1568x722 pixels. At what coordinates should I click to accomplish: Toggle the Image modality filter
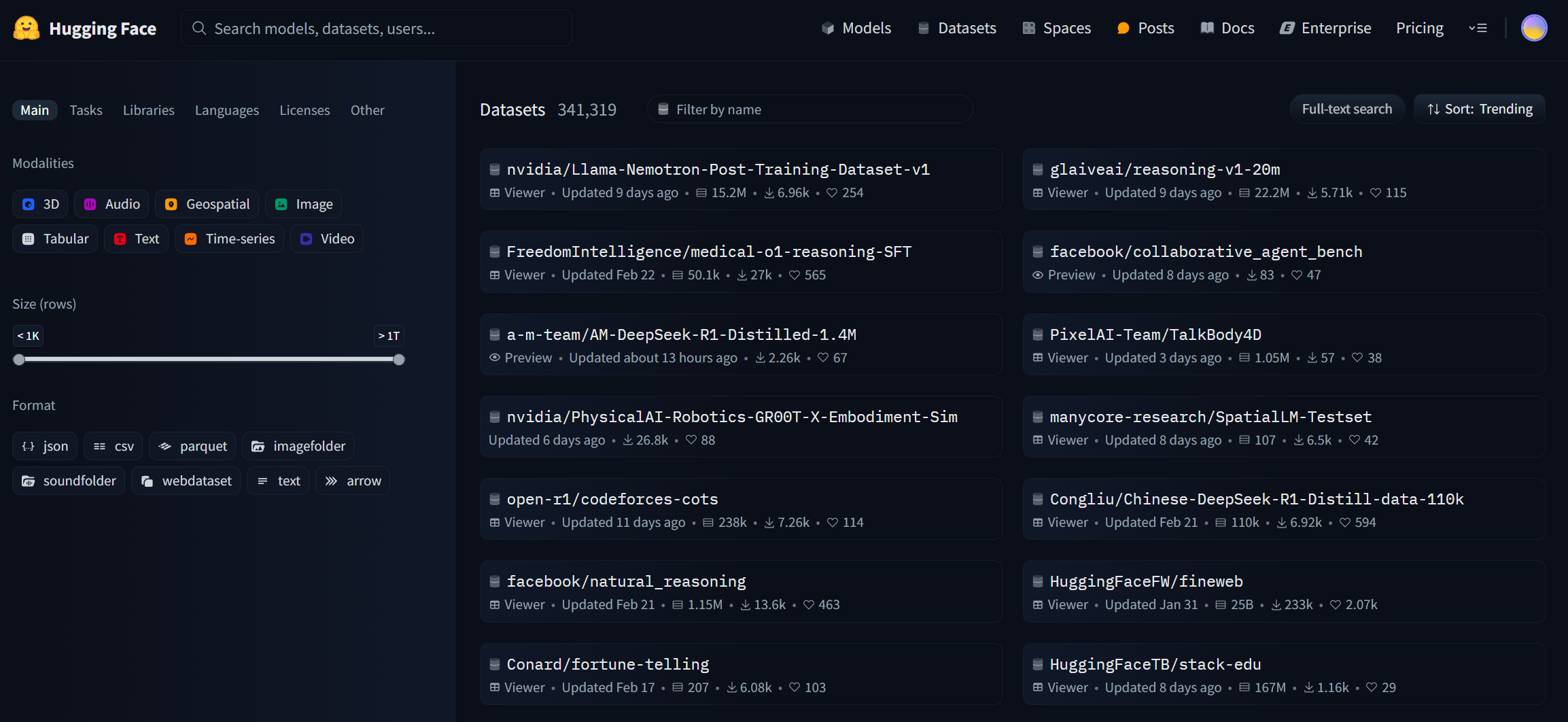(303, 204)
